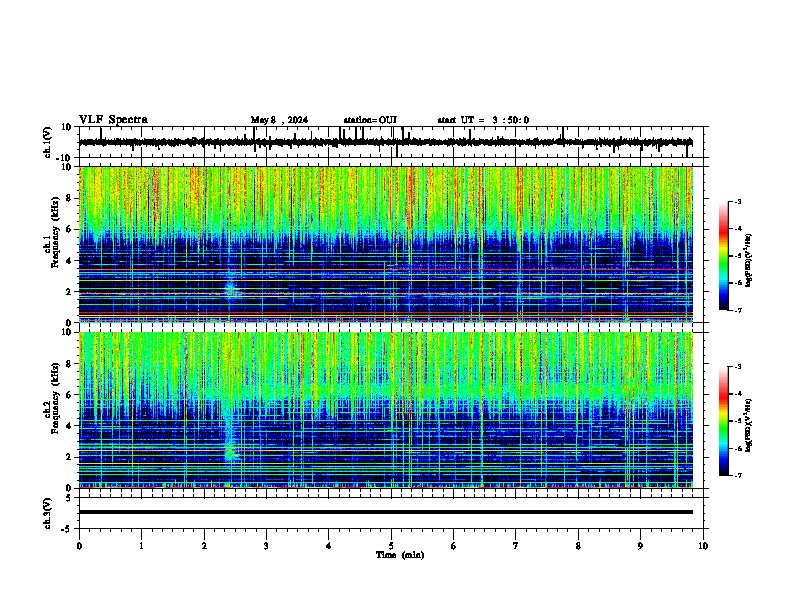Image resolution: width=792 pixels, height=612 pixels.
Task: Click the ch.1 color bar log(PSD) label
Action: 749,260
